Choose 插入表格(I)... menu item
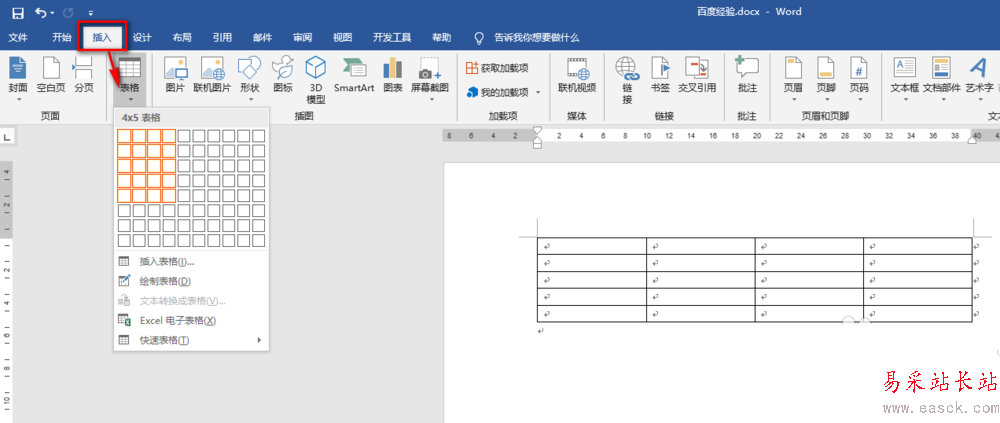Screen dimensions: 1000x423 [x=191, y=262]
